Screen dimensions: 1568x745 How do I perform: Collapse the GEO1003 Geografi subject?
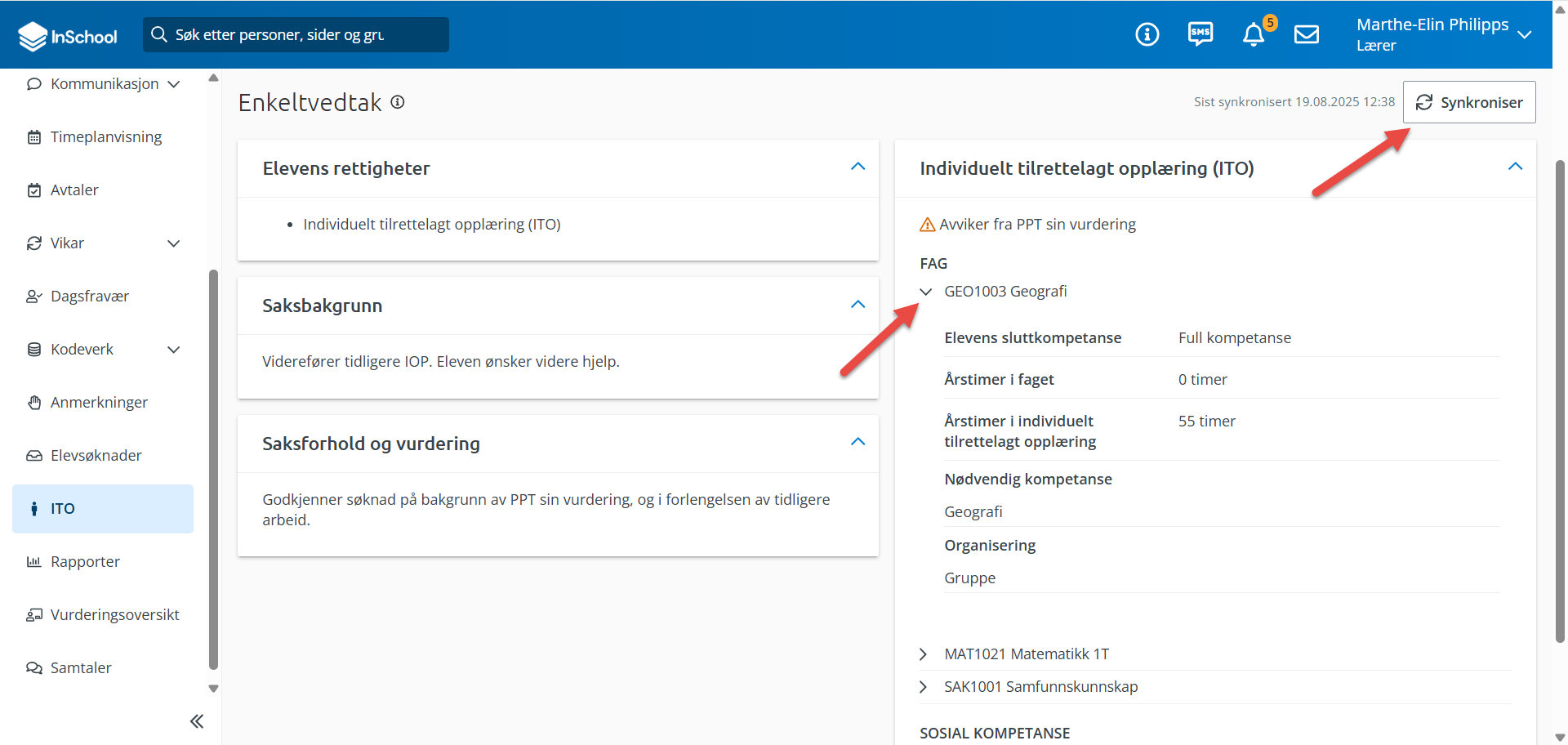point(926,292)
